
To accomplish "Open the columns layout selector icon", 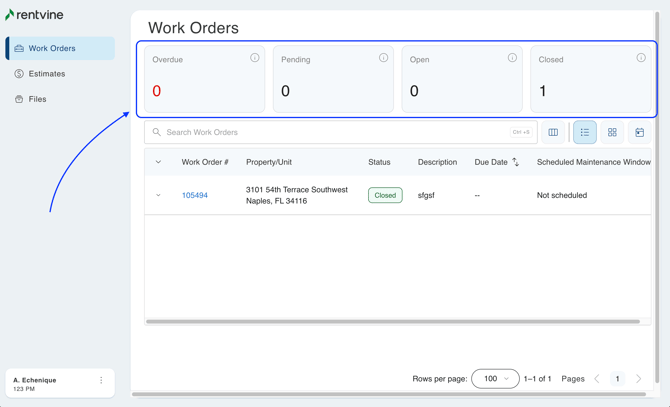I will (x=553, y=132).
